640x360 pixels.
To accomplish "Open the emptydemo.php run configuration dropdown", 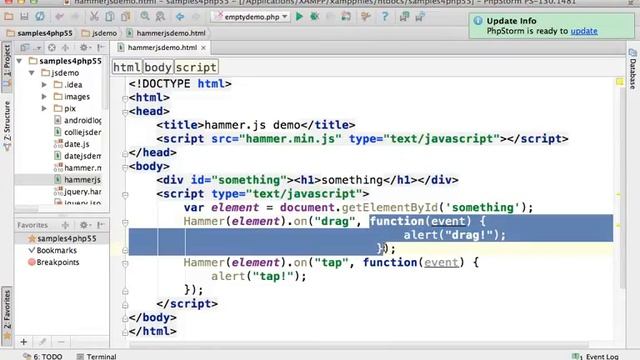I will click(x=250, y=17).
